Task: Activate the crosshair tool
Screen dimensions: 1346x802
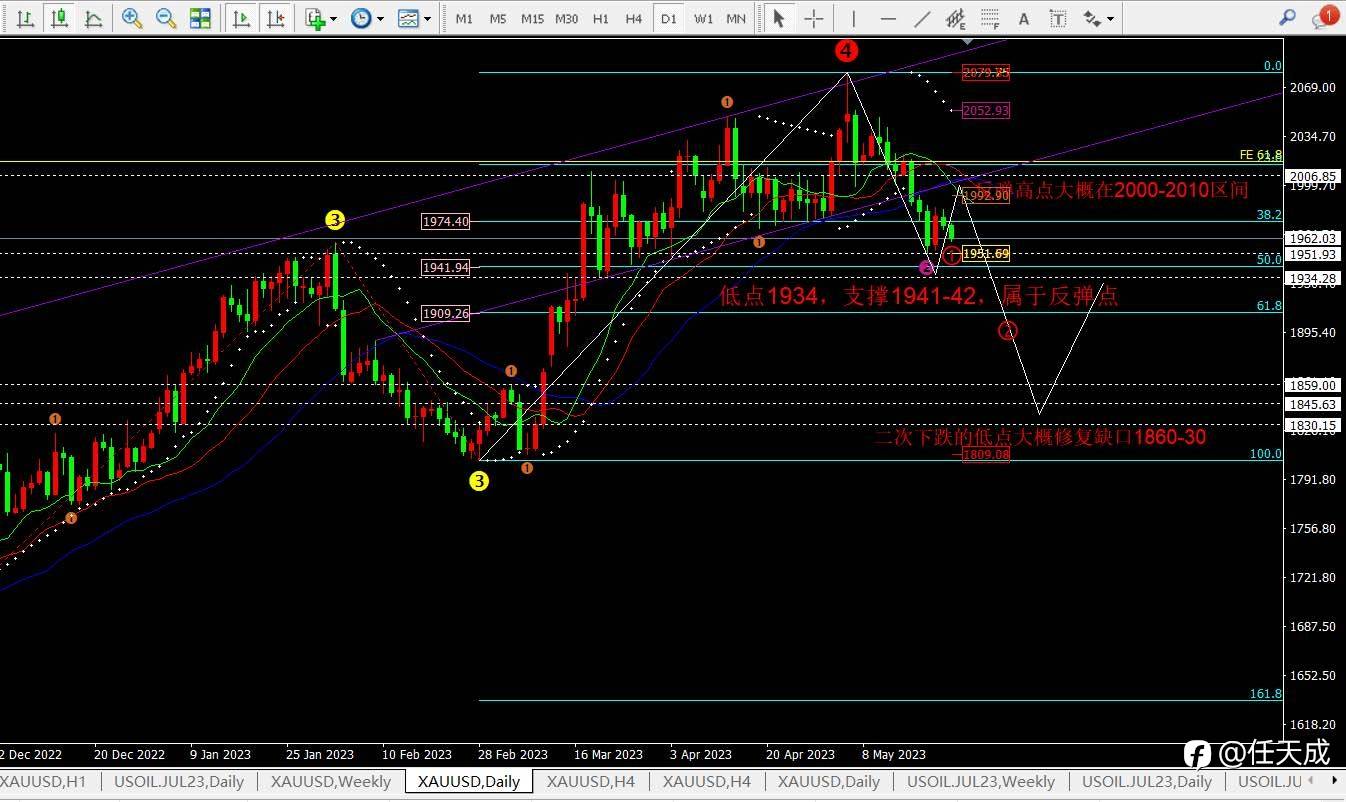Action: [814, 18]
